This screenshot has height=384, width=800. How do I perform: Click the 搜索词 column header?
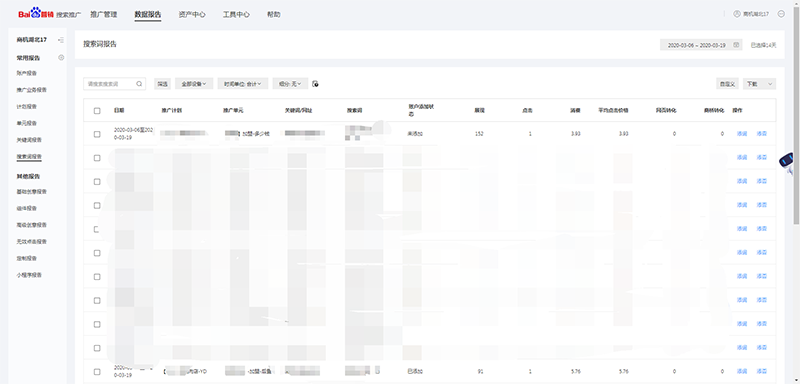coord(354,110)
